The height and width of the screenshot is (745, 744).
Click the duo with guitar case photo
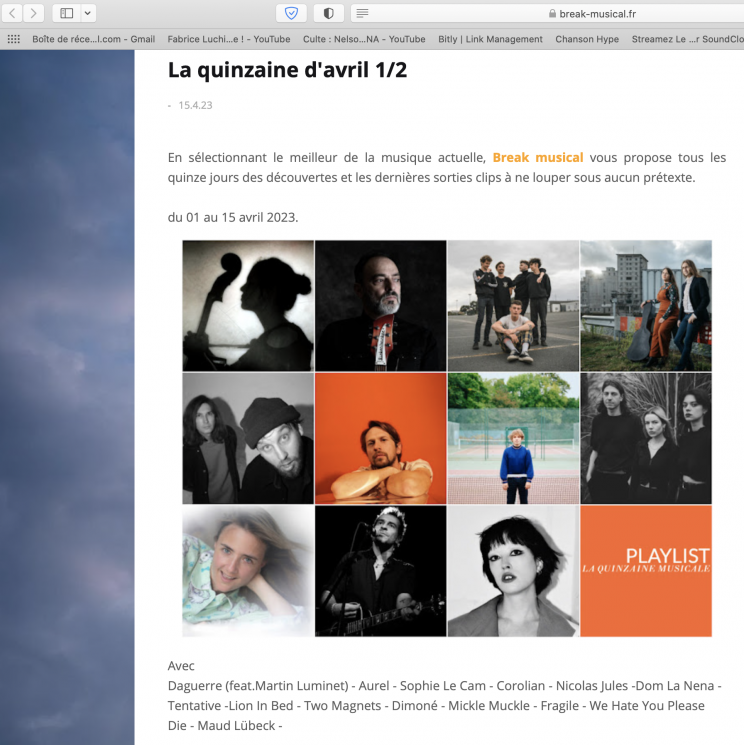[646, 306]
